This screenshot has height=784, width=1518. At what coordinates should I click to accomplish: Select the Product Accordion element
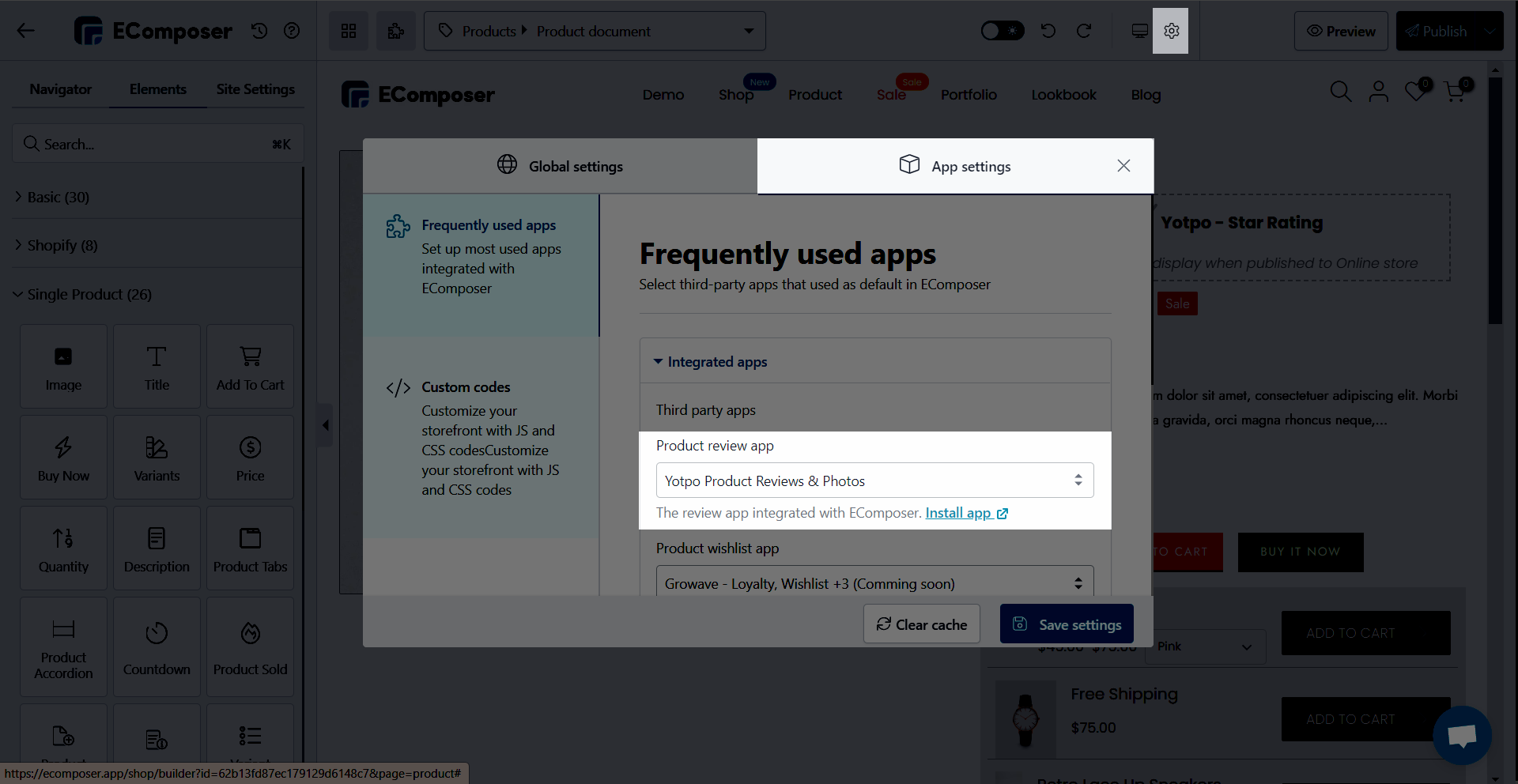(x=63, y=647)
